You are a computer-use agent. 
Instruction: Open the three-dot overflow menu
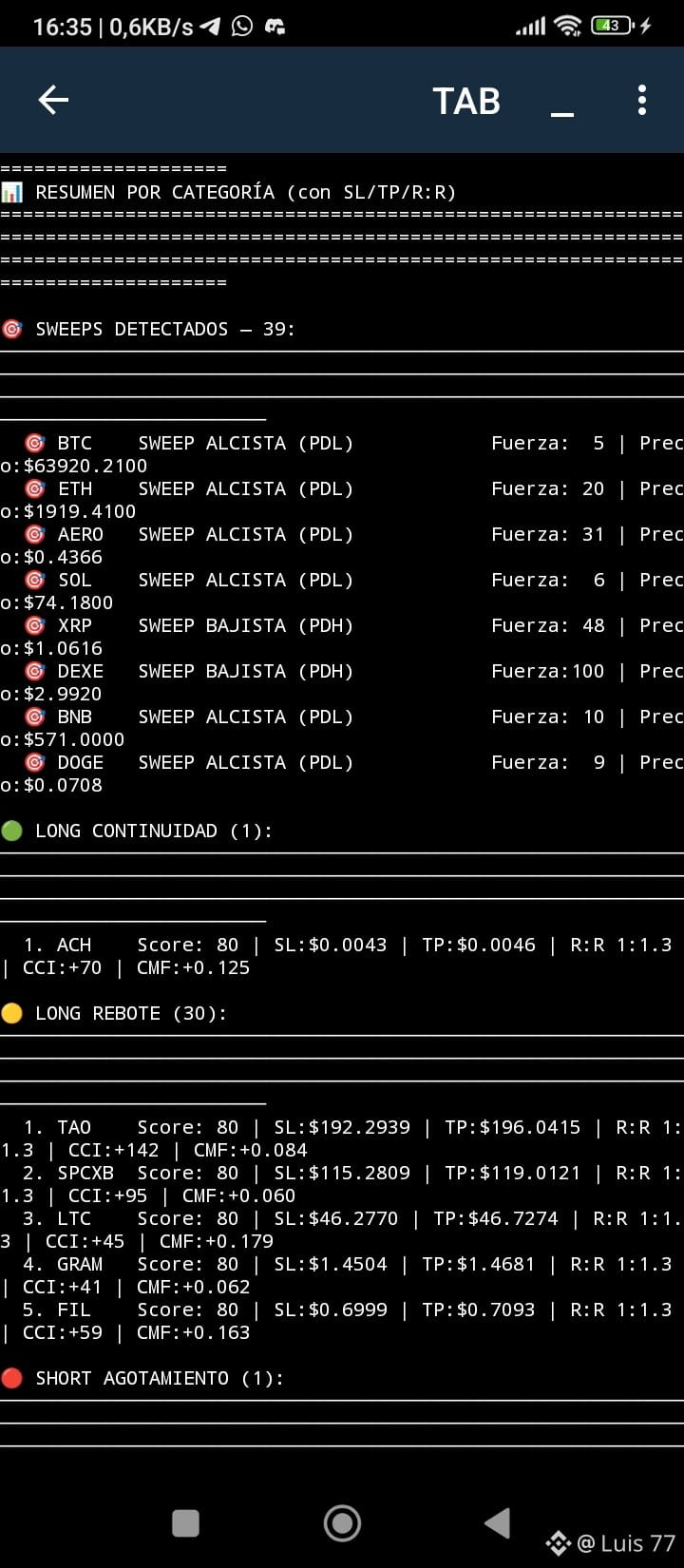[x=642, y=100]
